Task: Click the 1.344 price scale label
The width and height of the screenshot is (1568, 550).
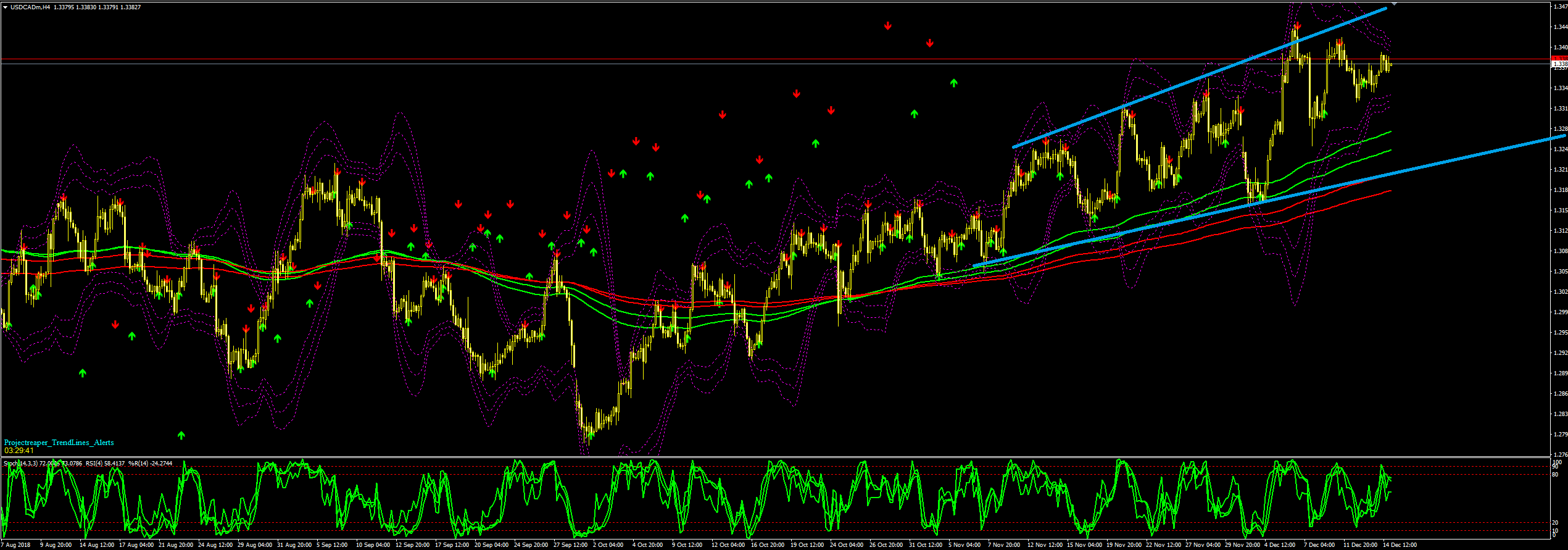Action: click(x=1561, y=27)
